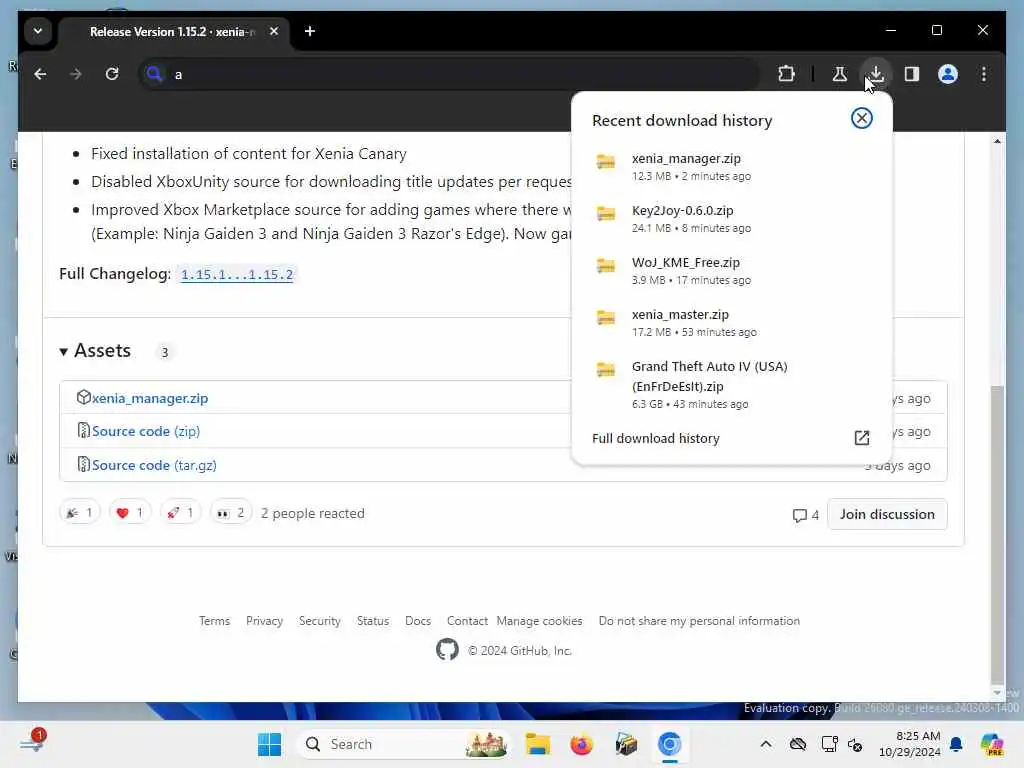This screenshot has height=768, width=1024.
Task: Download Source code (zip)
Action: click(146, 431)
